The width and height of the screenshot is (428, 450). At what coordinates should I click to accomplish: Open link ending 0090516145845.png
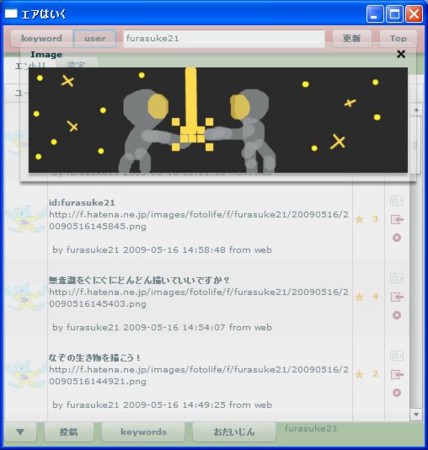pos(199,220)
